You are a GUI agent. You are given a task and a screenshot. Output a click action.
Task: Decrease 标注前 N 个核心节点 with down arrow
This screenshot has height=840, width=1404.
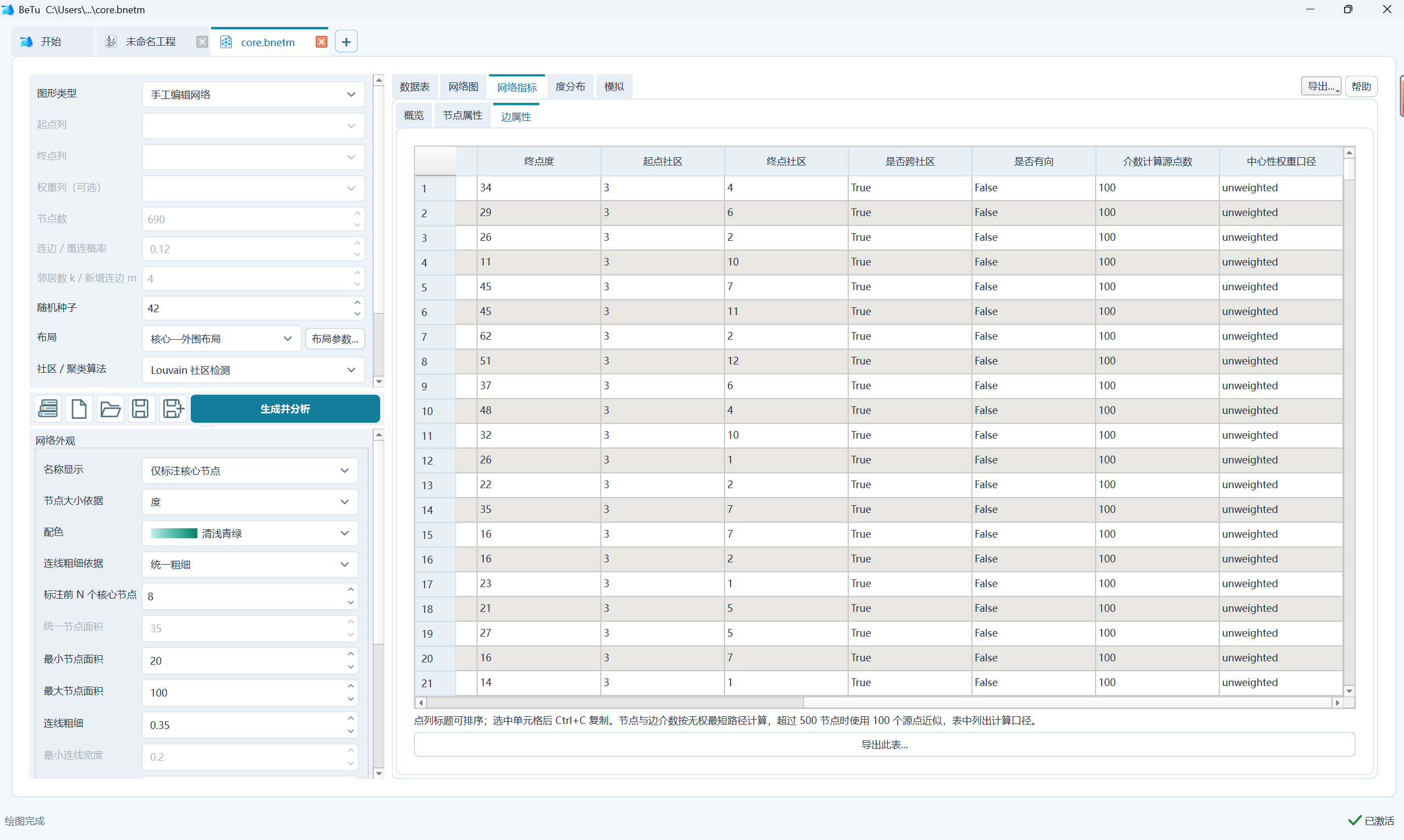[x=351, y=604]
